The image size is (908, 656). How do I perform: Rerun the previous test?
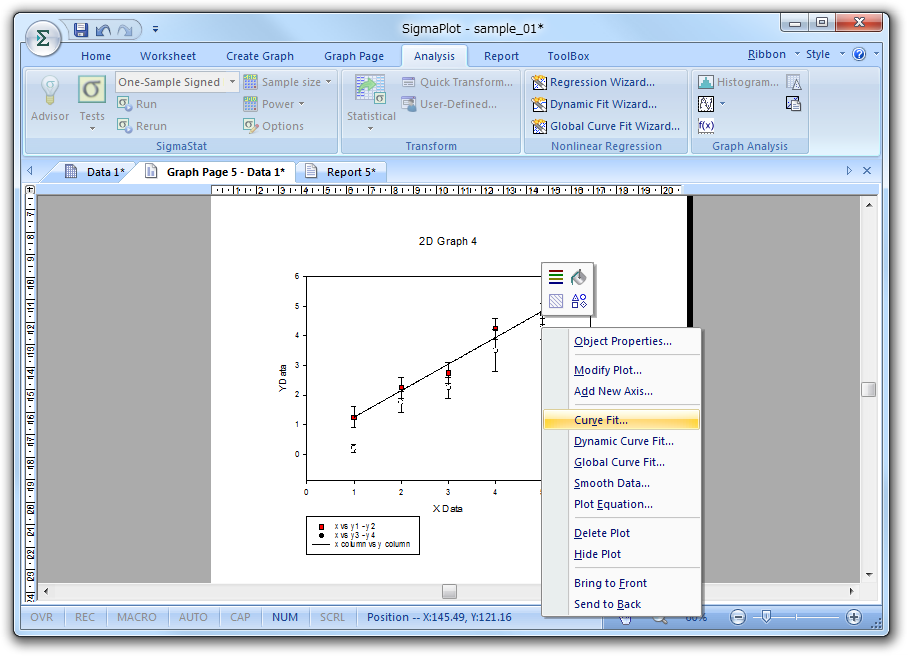click(x=142, y=126)
